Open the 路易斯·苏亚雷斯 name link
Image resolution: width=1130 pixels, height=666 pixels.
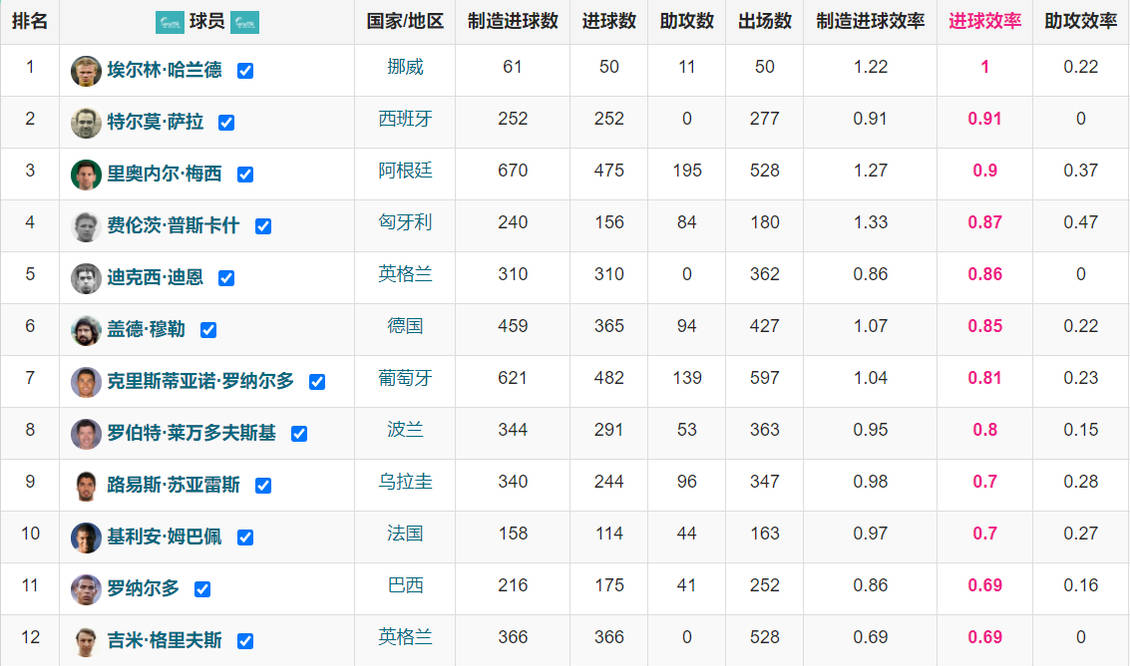pos(174,485)
